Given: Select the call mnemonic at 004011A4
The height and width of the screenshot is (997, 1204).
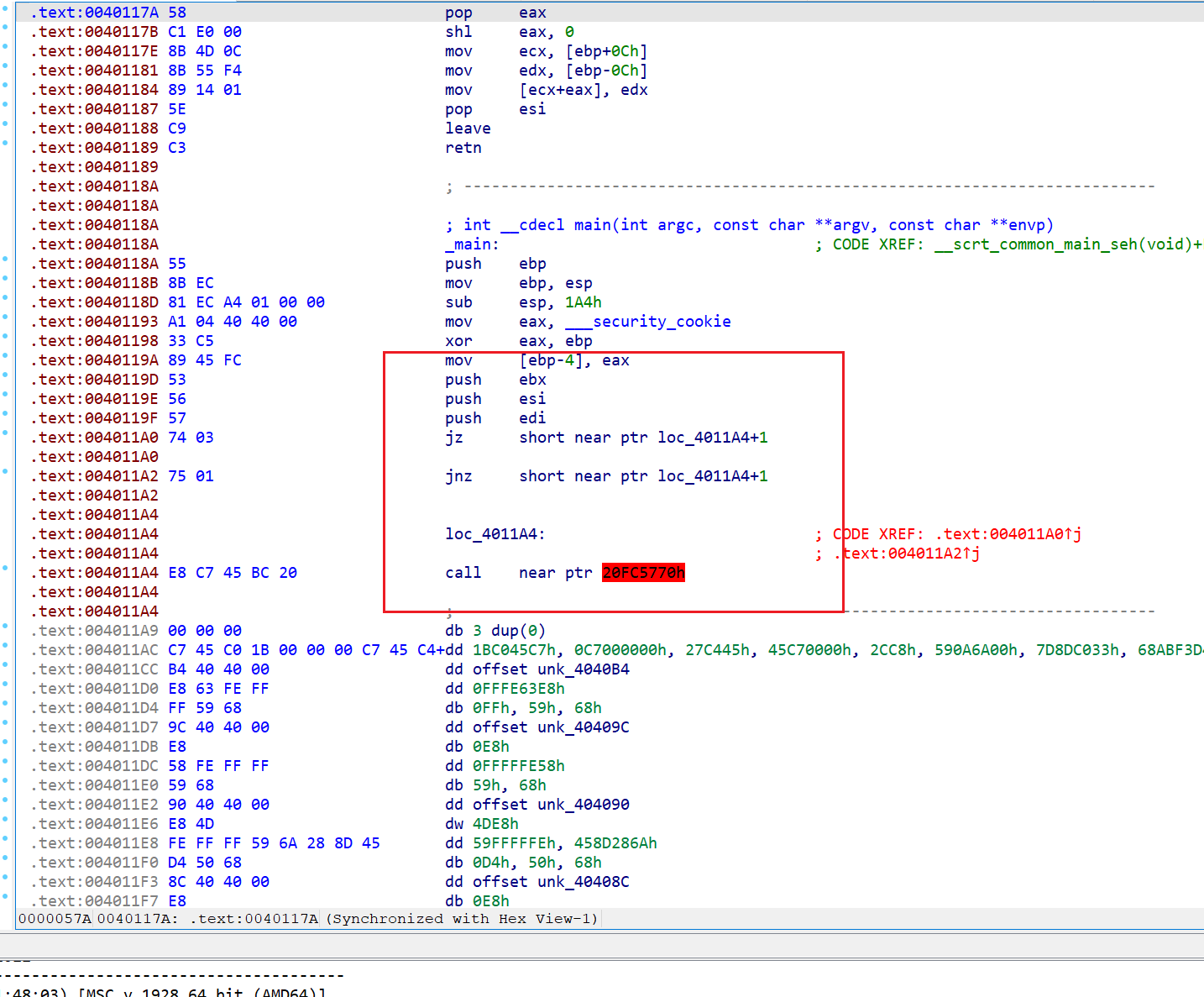Looking at the screenshot, I should coord(463,573).
